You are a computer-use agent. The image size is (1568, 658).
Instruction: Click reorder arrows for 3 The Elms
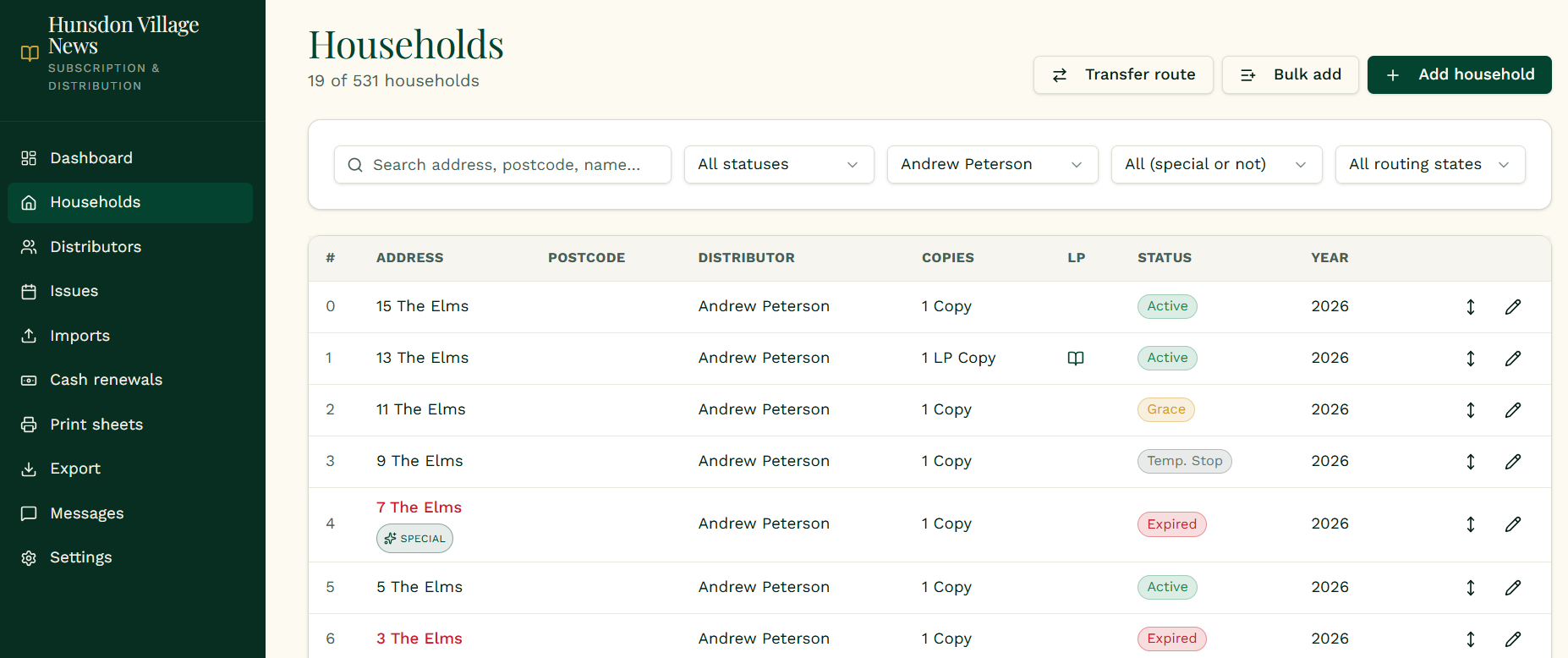pos(1471,639)
